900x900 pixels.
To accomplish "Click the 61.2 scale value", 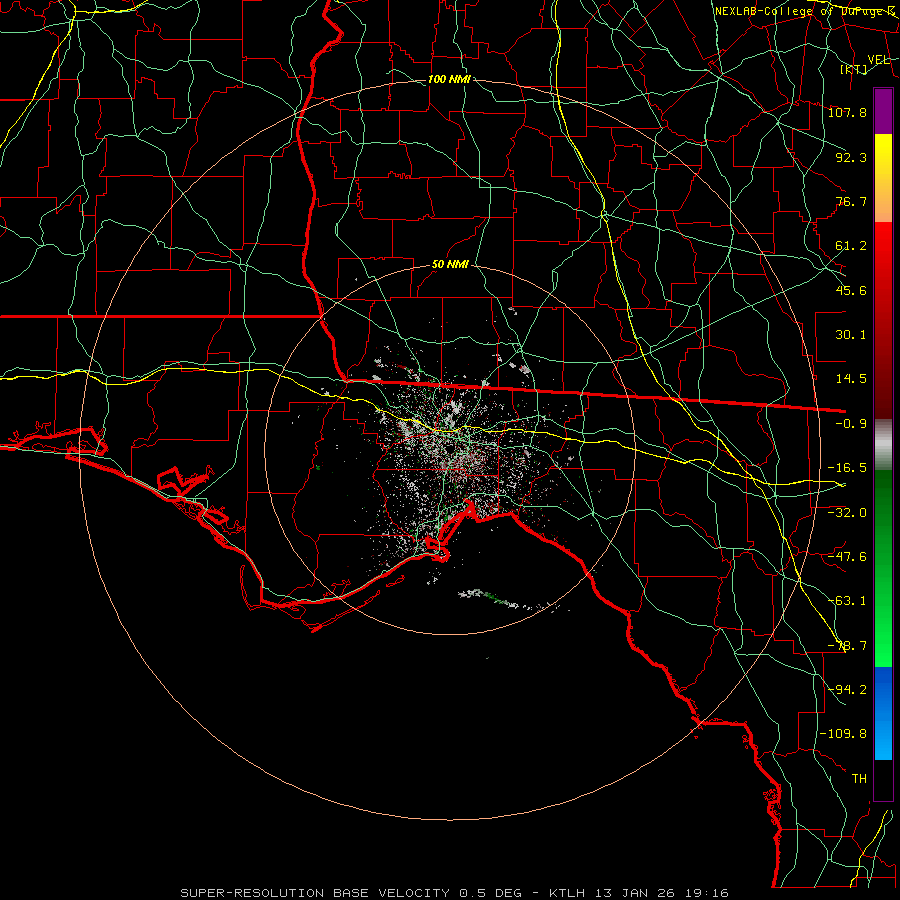I will coord(851,246).
